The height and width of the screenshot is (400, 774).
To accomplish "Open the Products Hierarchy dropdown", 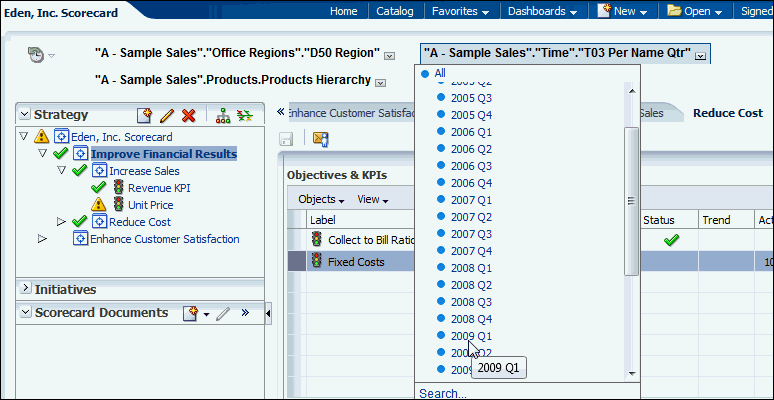I will pos(380,82).
